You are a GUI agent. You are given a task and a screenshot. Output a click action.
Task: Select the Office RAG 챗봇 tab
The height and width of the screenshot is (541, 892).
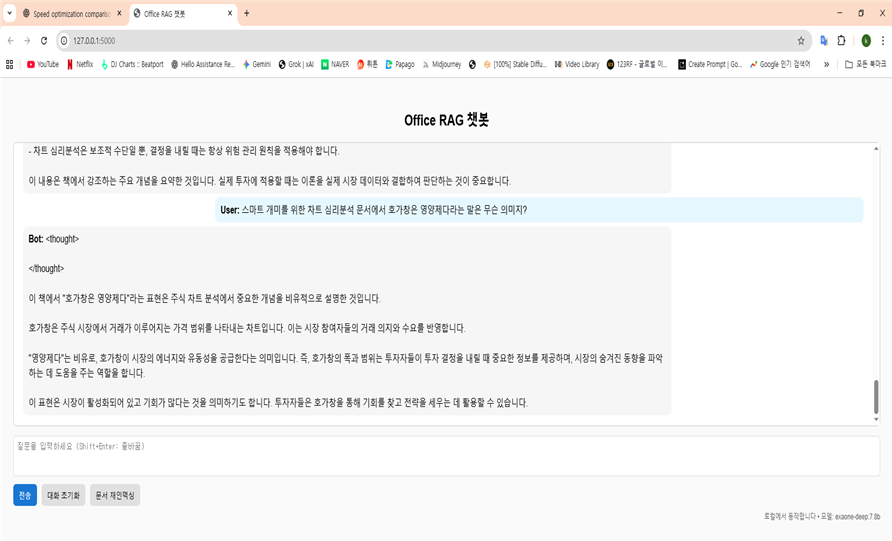178,14
